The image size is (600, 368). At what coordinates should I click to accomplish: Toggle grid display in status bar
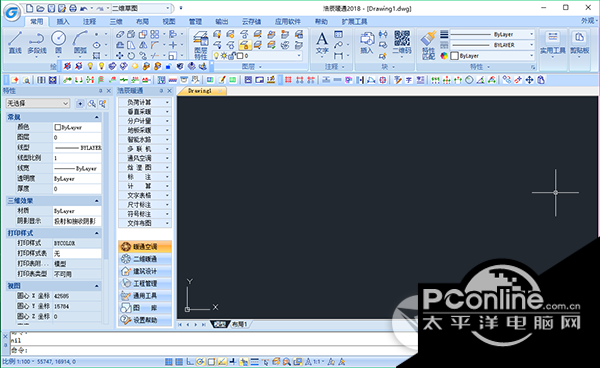(x=179, y=361)
